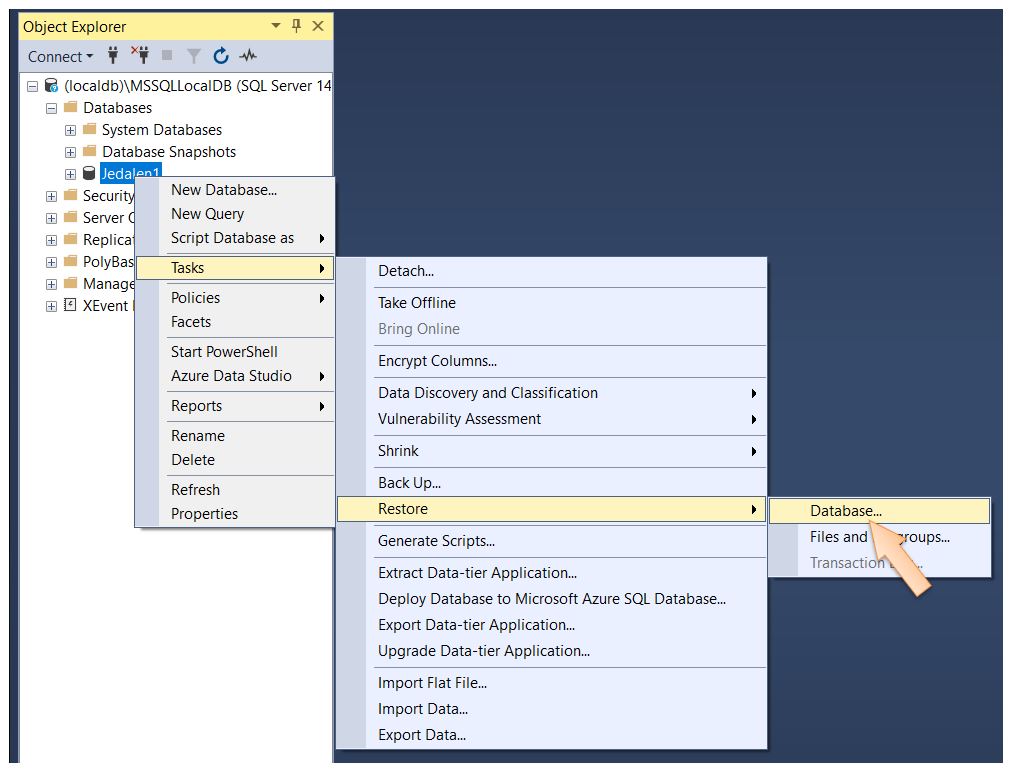1015x772 pixels.
Task: Open Shrink submenu in Tasks
Action: click(x=398, y=451)
